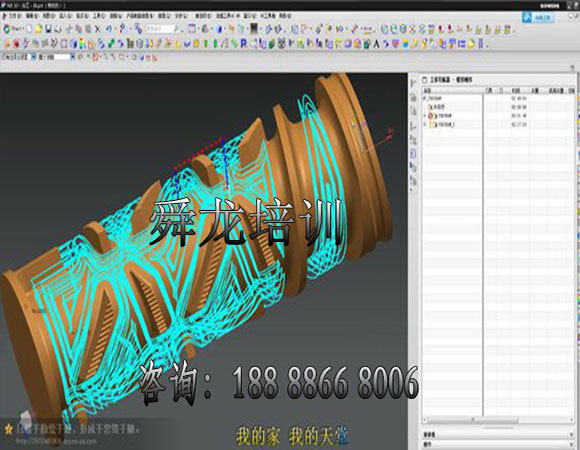Click the black X delete icon
The width and height of the screenshot is (580, 450).
coord(97,29)
